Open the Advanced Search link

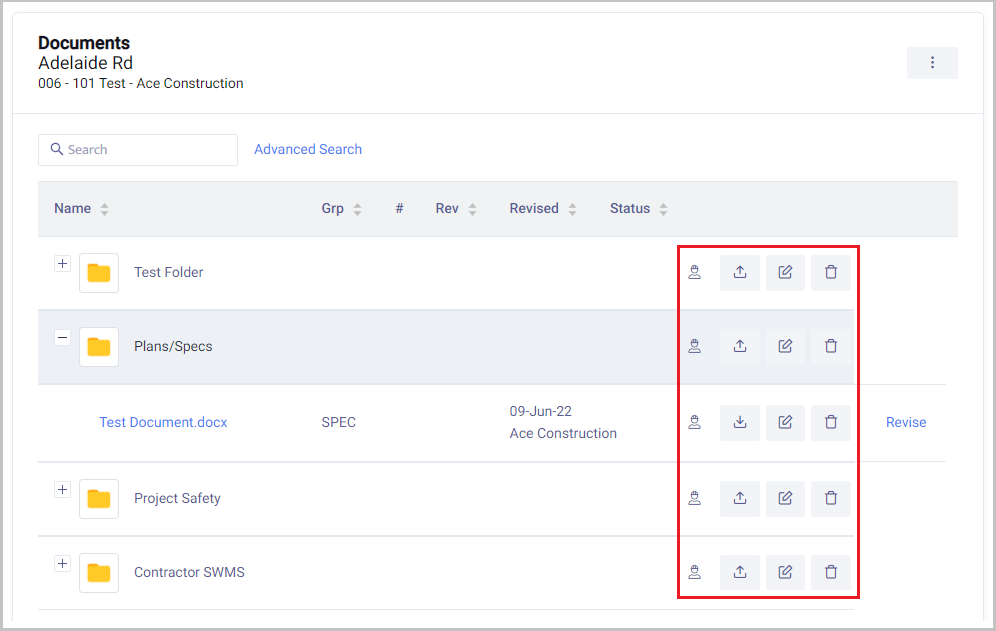click(x=308, y=149)
